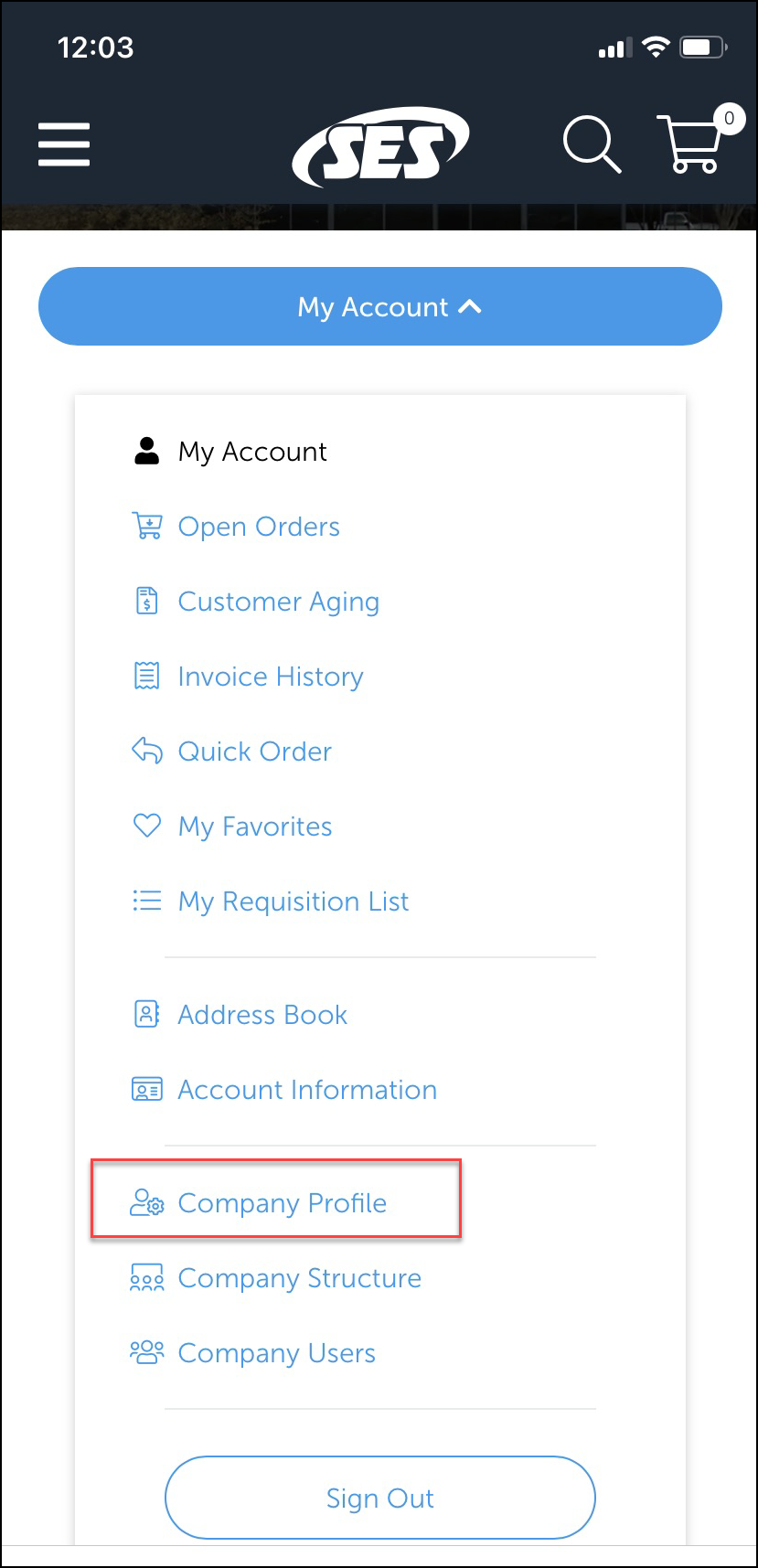Open Account Information
The image size is (758, 1568).
(x=307, y=1090)
